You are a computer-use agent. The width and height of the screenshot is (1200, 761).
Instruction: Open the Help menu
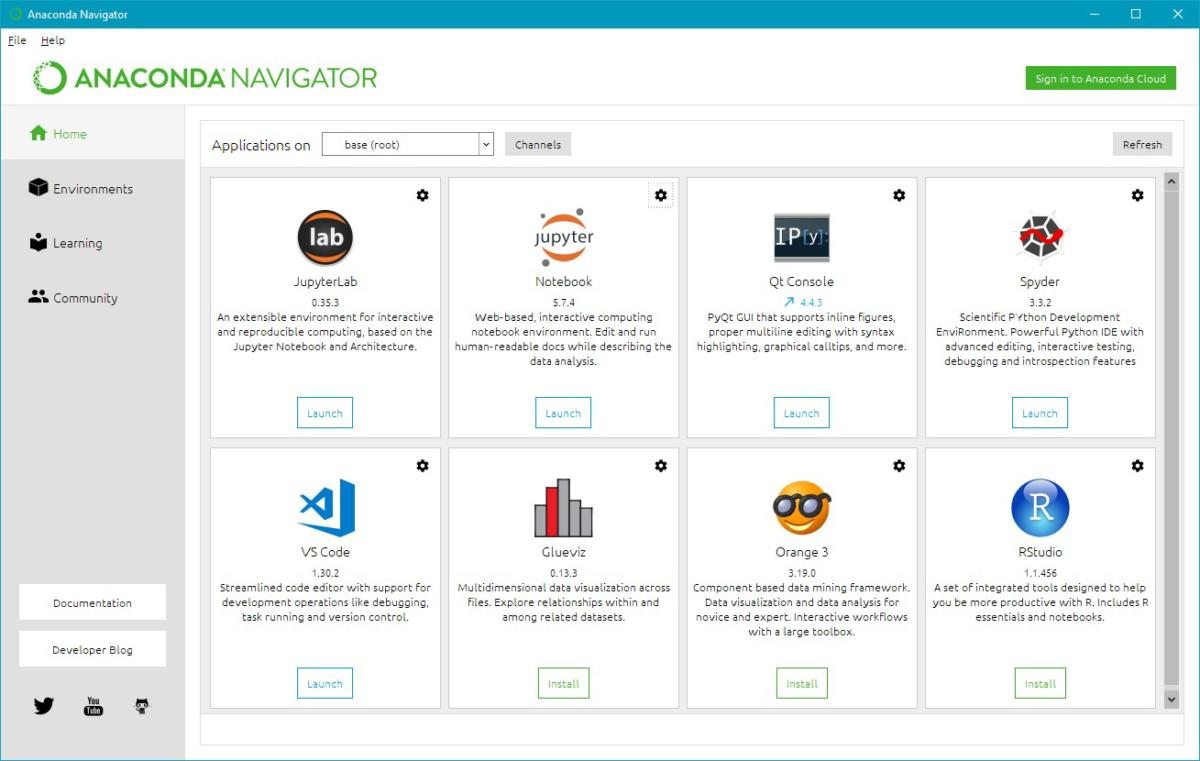(53, 40)
